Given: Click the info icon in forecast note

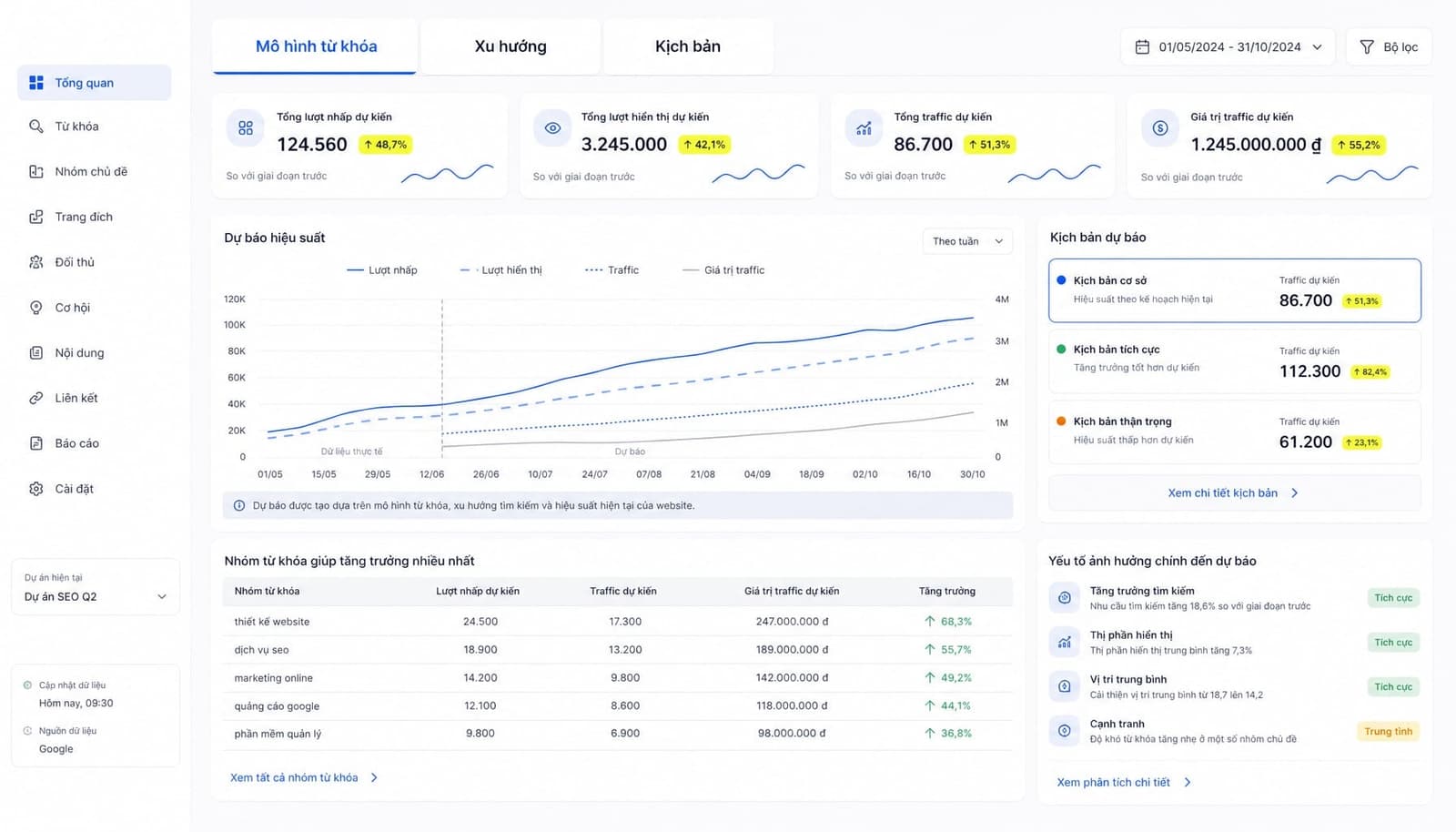Looking at the screenshot, I should pyautogui.click(x=239, y=505).
